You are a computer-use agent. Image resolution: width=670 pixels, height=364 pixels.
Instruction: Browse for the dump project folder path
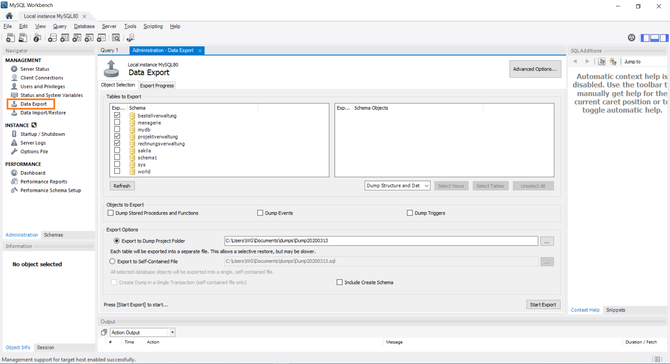pos(547,241)
